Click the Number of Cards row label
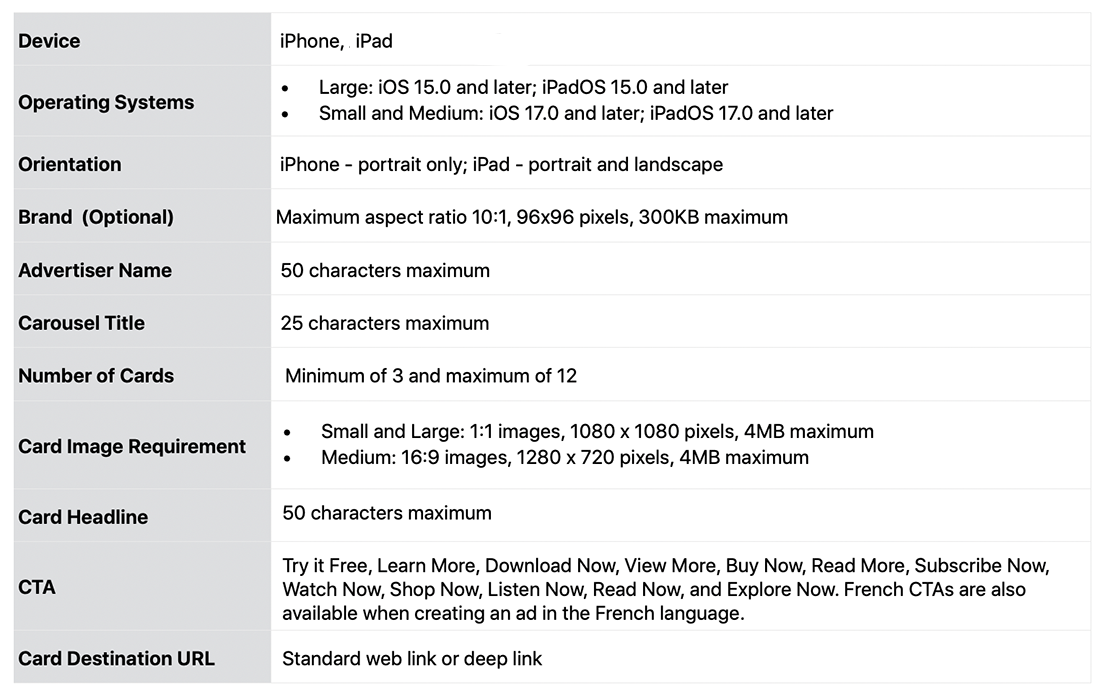This screenshot has height=697, width=1100. pos(96,376)
